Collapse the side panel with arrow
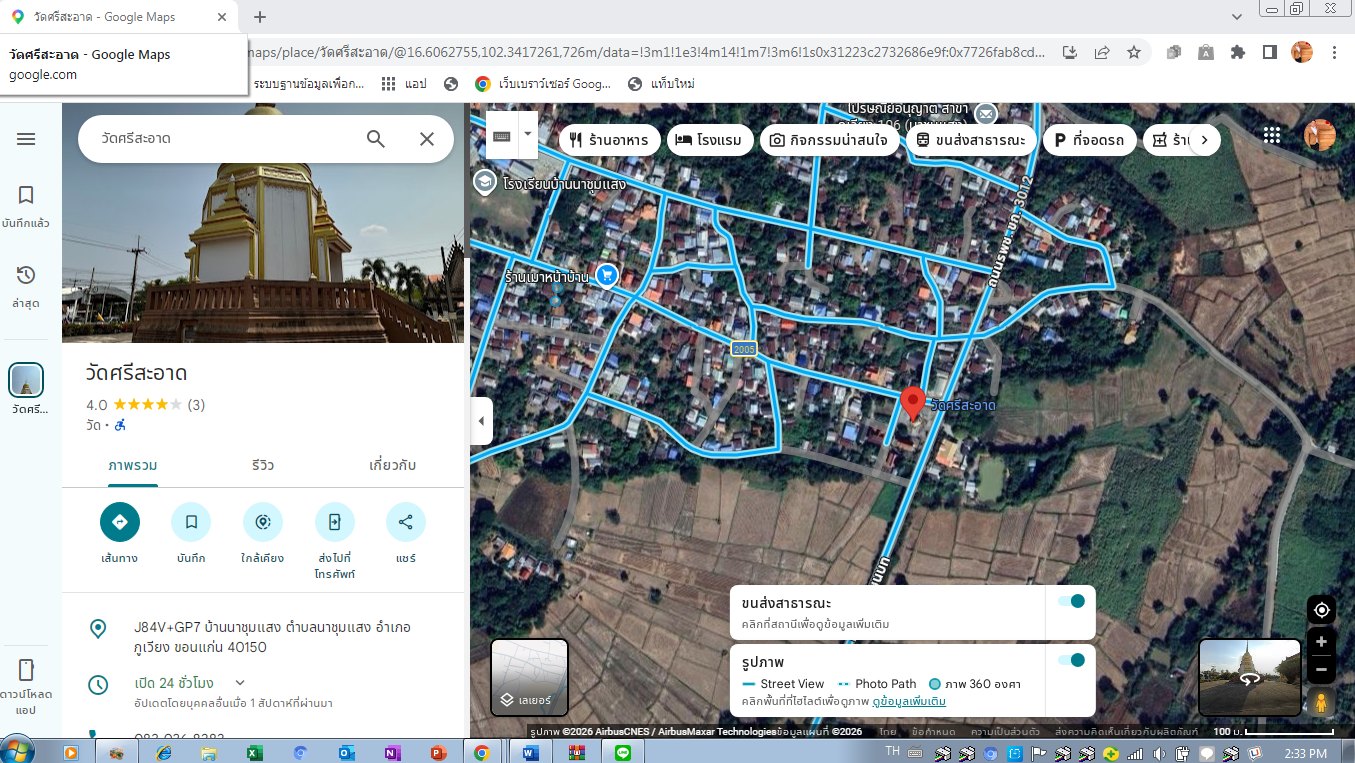Screen dimensions: 1355x763 coord(481,421)
